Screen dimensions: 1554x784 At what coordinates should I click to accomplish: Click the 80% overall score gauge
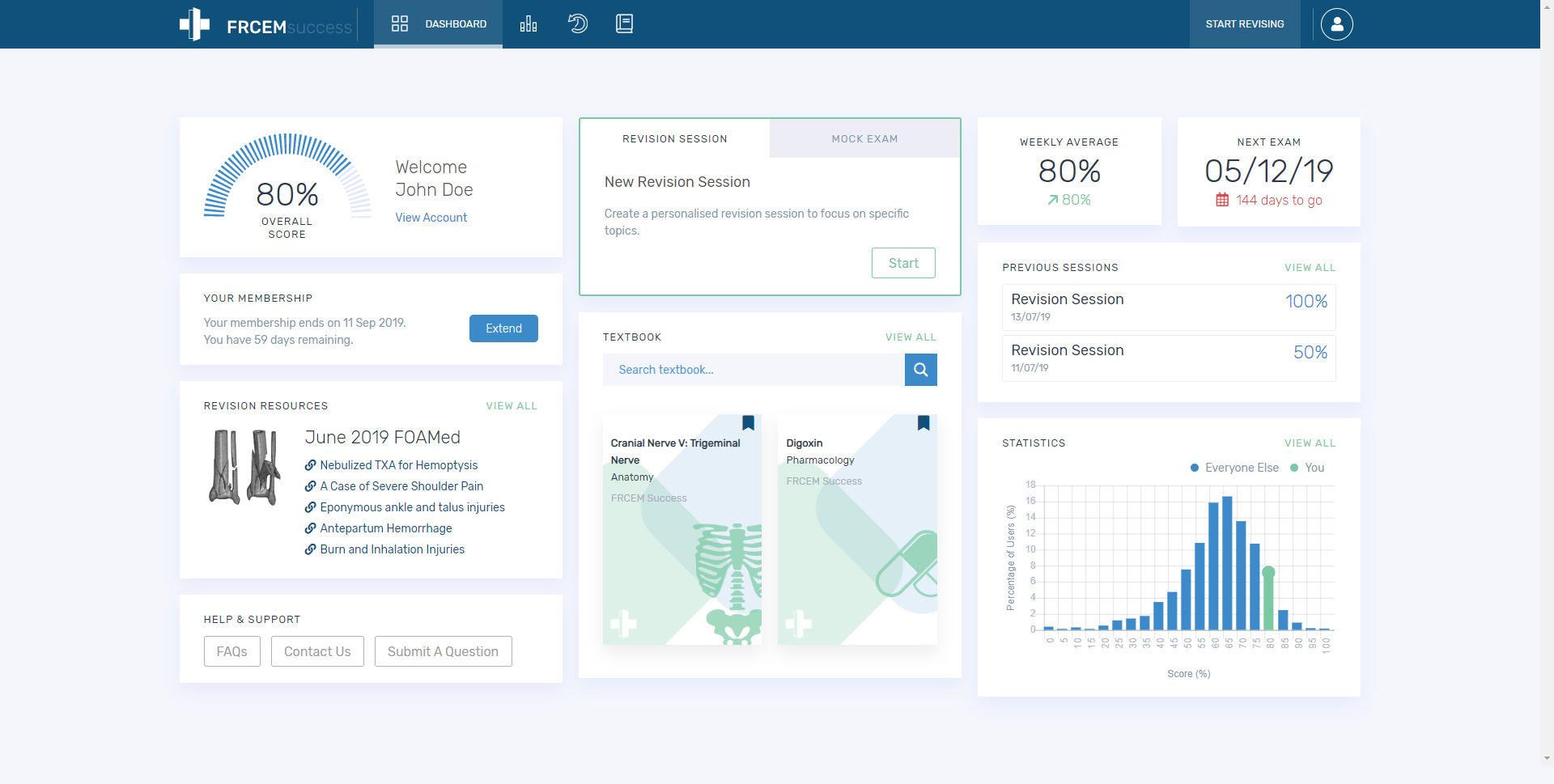click(x=287, y=186)
